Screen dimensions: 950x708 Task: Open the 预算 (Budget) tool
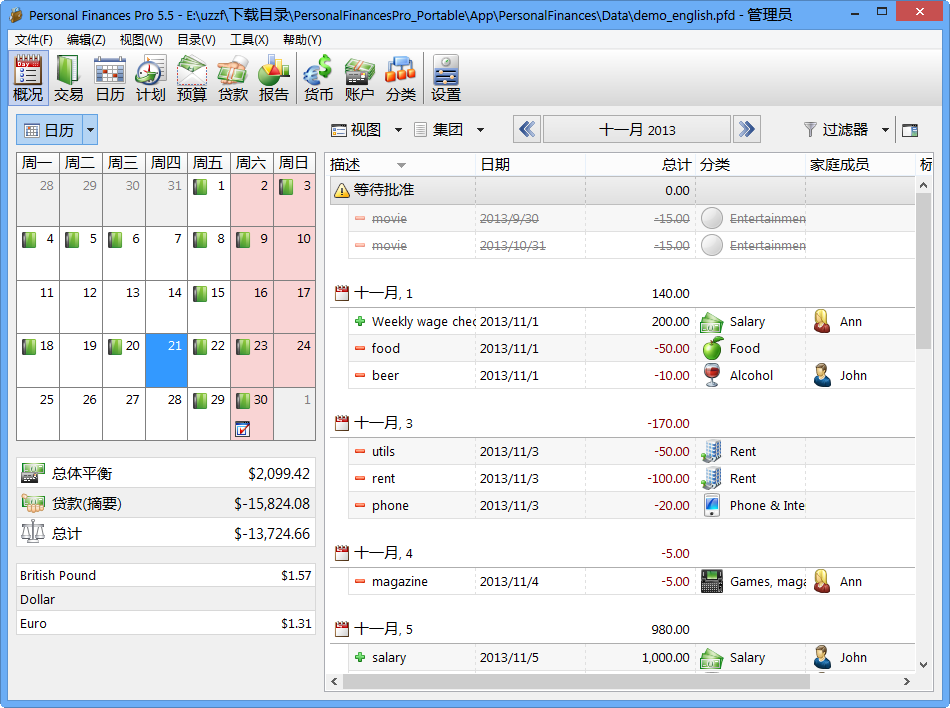click(192, 77)
